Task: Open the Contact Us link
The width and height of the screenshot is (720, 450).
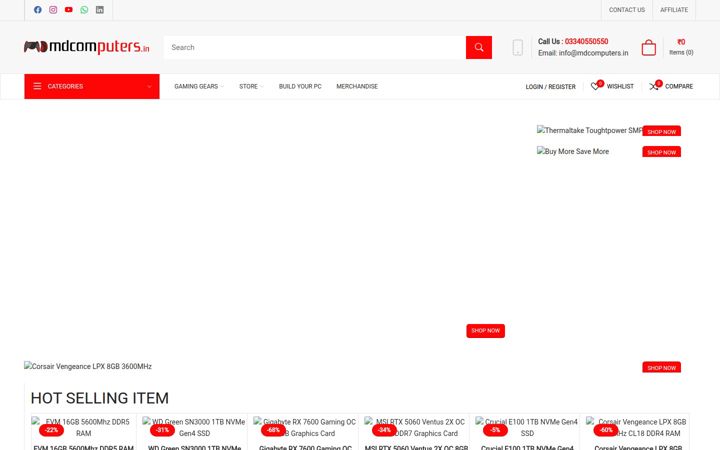Action: pos(627,10)
